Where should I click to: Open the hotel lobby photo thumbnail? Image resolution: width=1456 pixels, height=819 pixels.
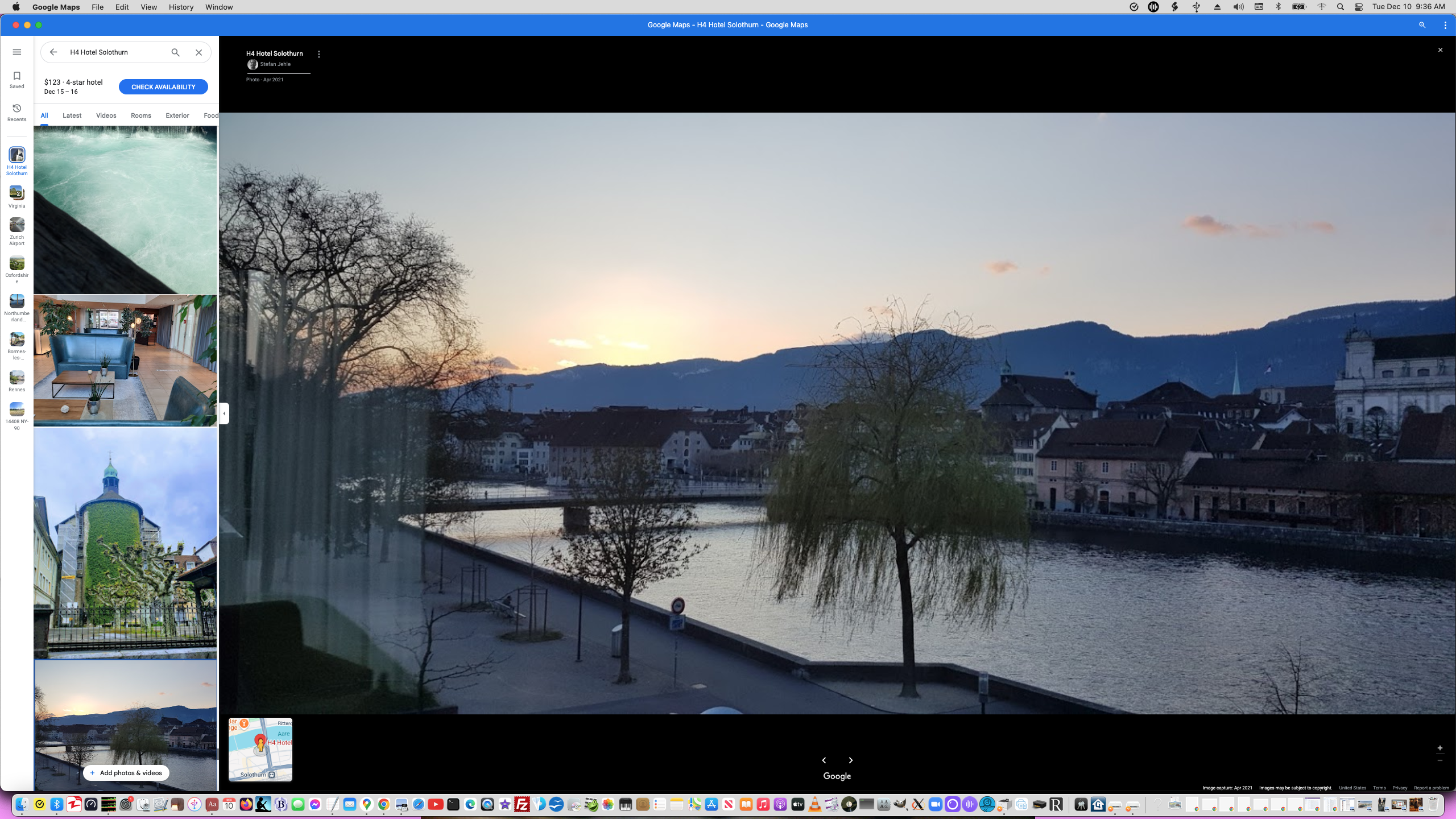[x=125, y=360]
